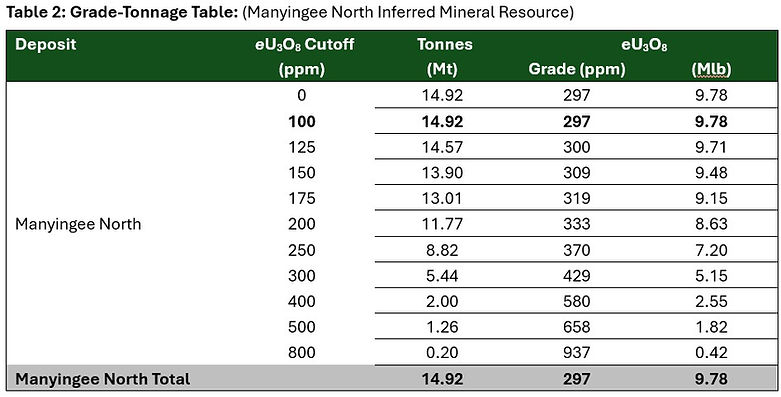The image size is (781, 397).
Task: Select tonnes value '0.20'
Action: 442,353
